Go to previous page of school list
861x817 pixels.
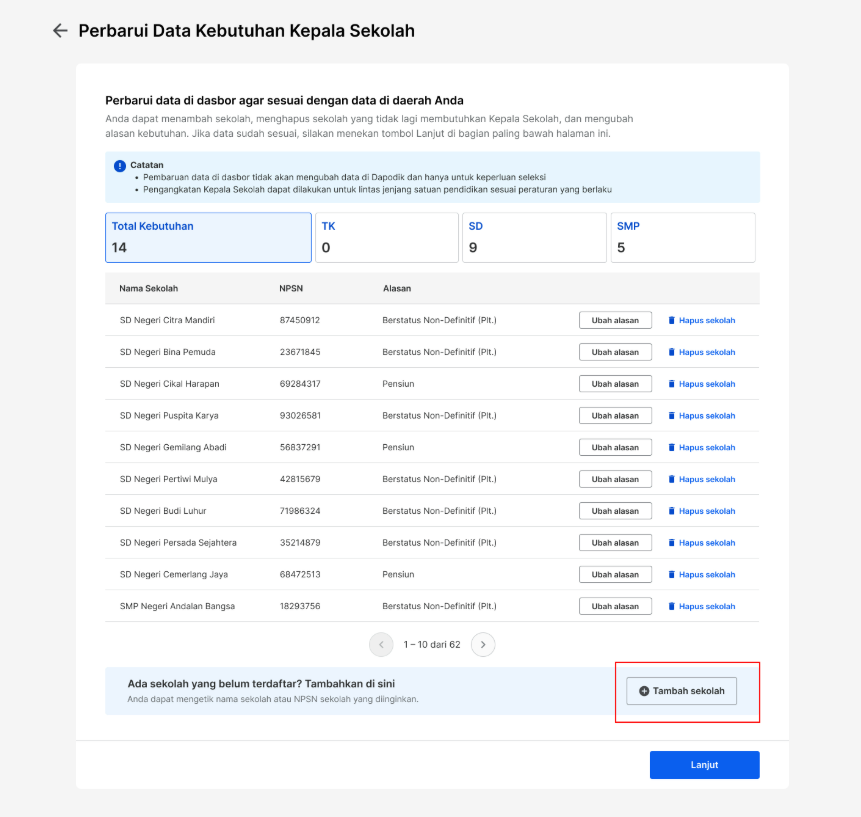[381, 645]
